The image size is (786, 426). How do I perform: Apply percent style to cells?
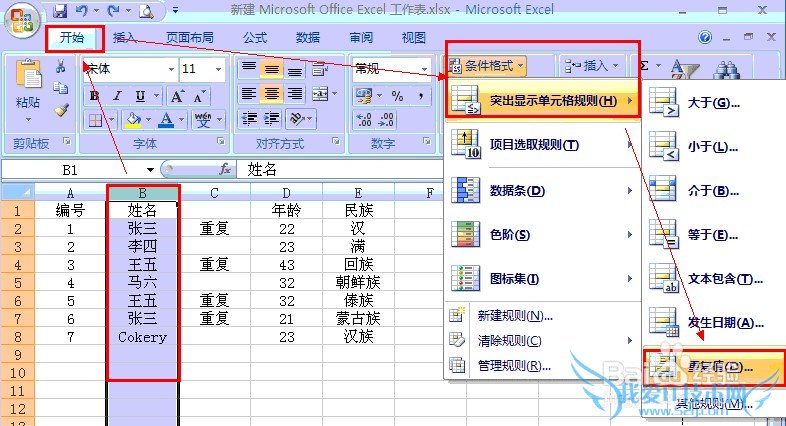pos(398,96)
